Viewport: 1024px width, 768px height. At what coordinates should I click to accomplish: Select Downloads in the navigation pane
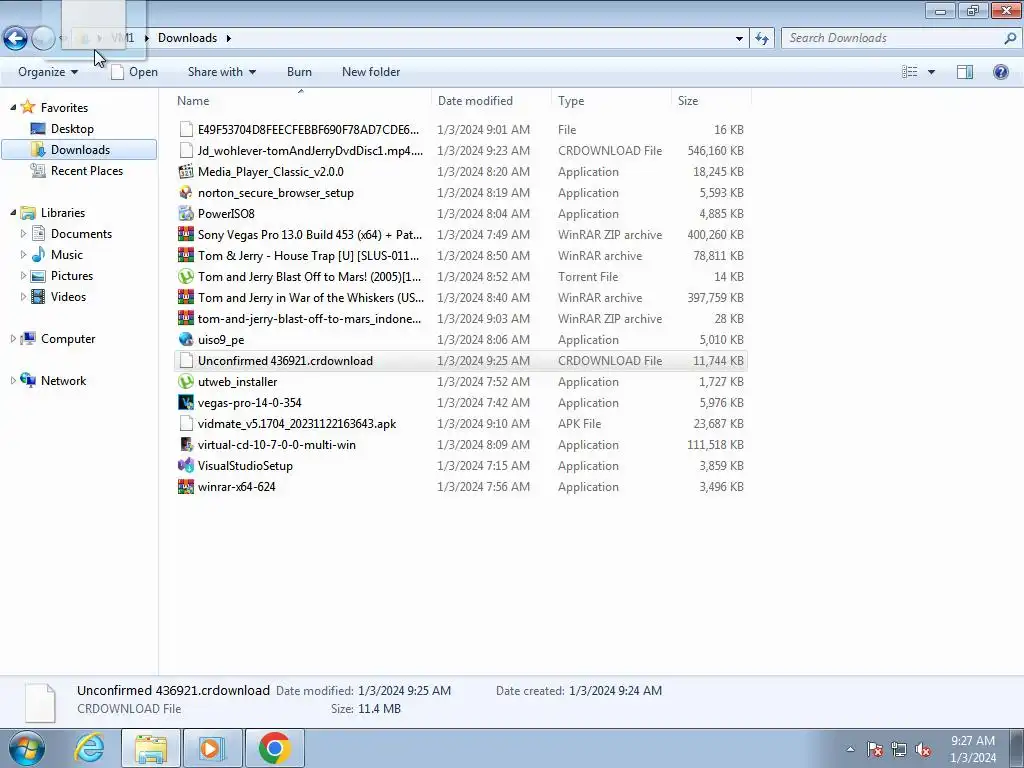[x=79, y=150]
